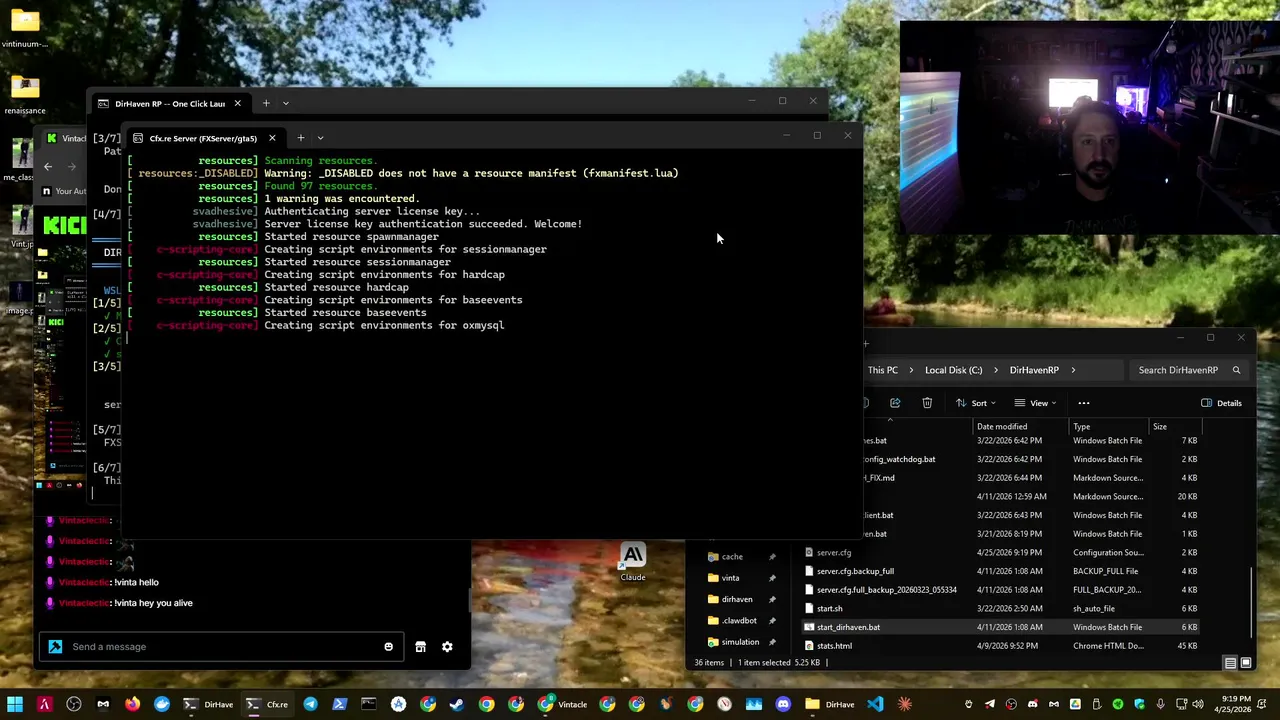
Task: Close the DirHaven RP launcher tab
Action: (237, 103)
